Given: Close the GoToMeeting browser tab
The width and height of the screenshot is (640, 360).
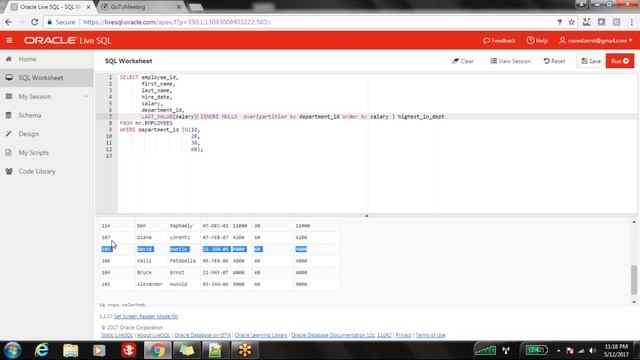Looking at the screenshot, I should (x=179, y=7).
